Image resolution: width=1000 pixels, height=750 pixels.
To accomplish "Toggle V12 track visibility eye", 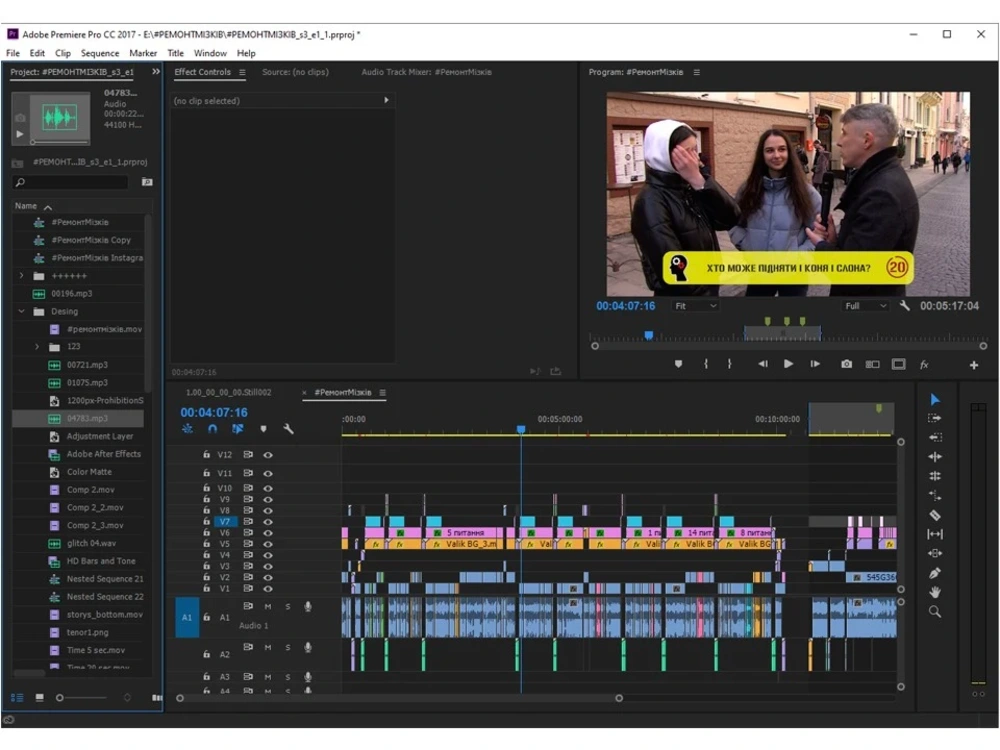I will point(268,455).
